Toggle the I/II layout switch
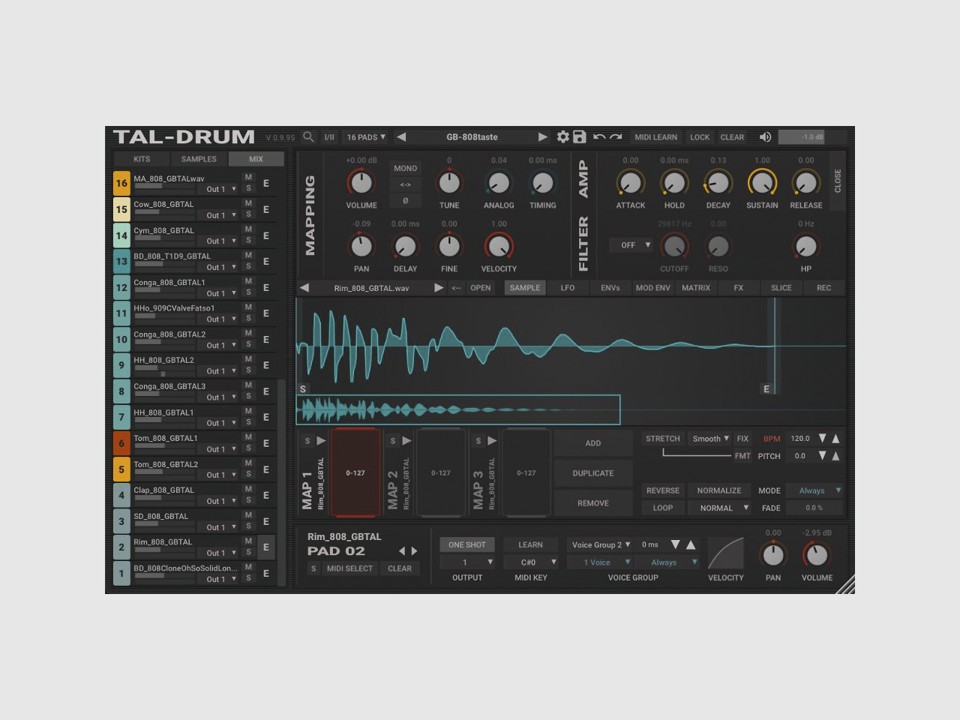The width and height of the screenshot is (960, 720). [x=329, y=137]
